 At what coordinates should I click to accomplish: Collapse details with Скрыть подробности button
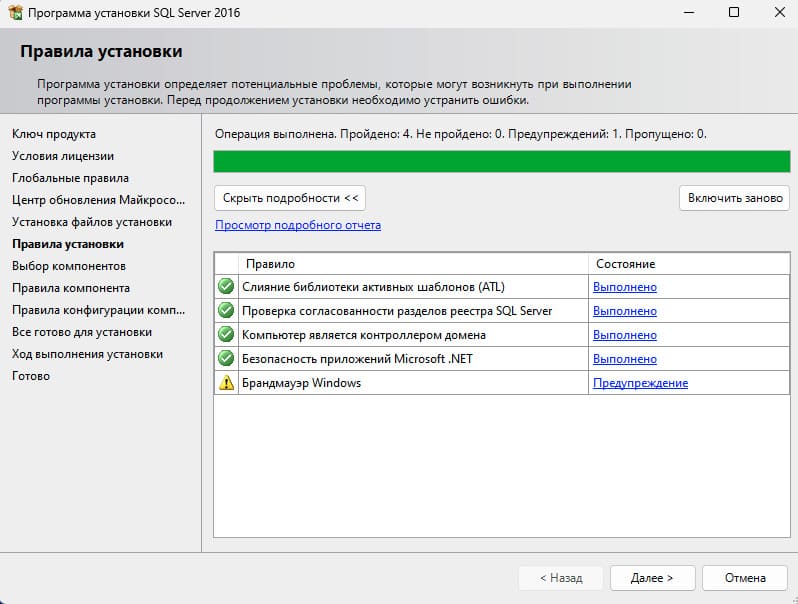pos(290,198)
